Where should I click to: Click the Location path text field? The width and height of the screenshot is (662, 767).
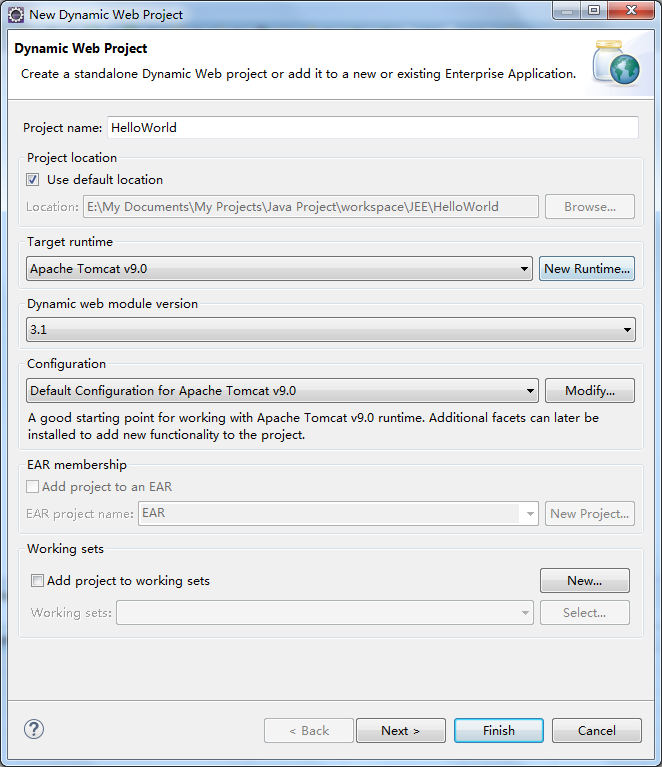[x=310, y=207]
